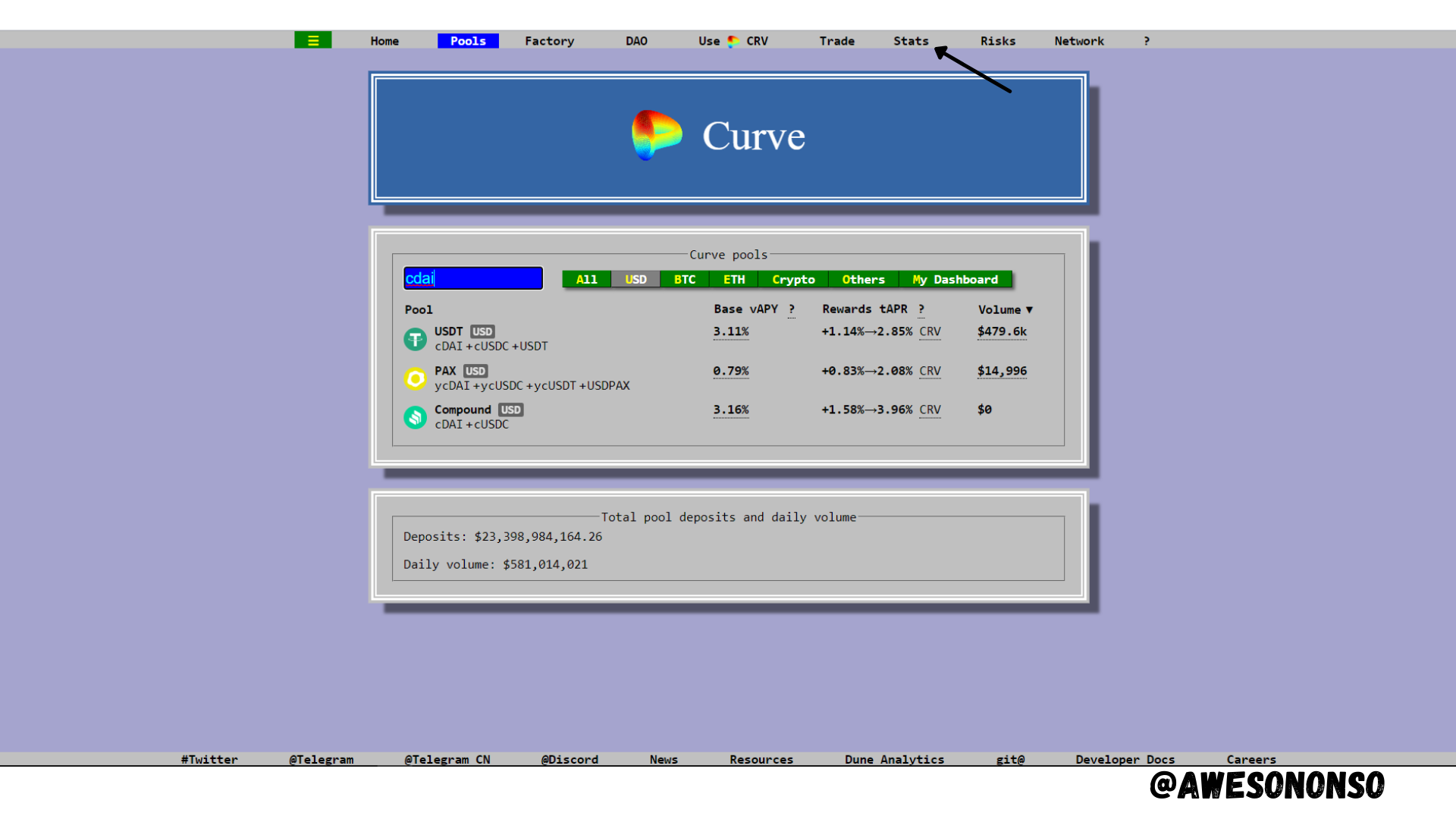Click the 3.16% base vAPY value
Image resolution: width=1456 pixels, height=819 pixels.
point(731,409)
